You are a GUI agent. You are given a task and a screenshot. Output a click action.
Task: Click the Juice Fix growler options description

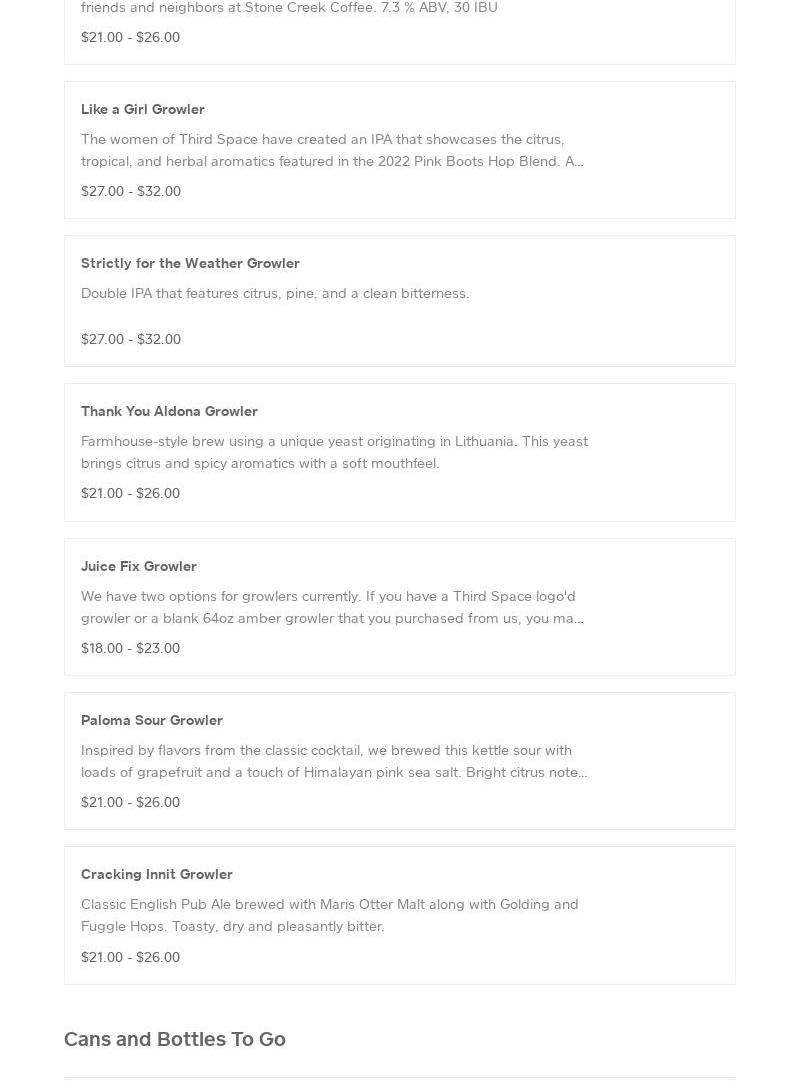click(x=332, y=607)
